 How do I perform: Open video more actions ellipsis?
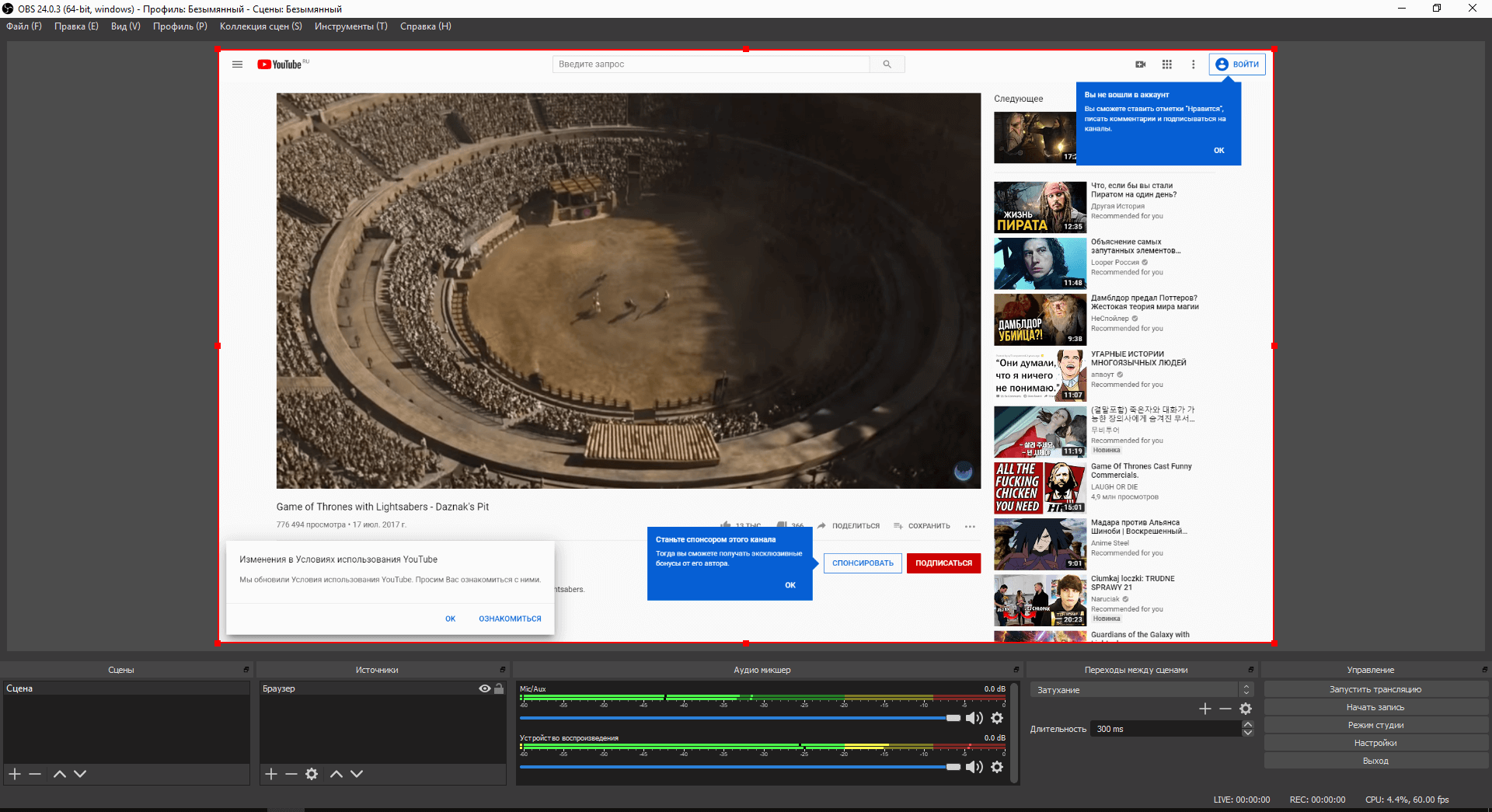click(x=970, y=527)
